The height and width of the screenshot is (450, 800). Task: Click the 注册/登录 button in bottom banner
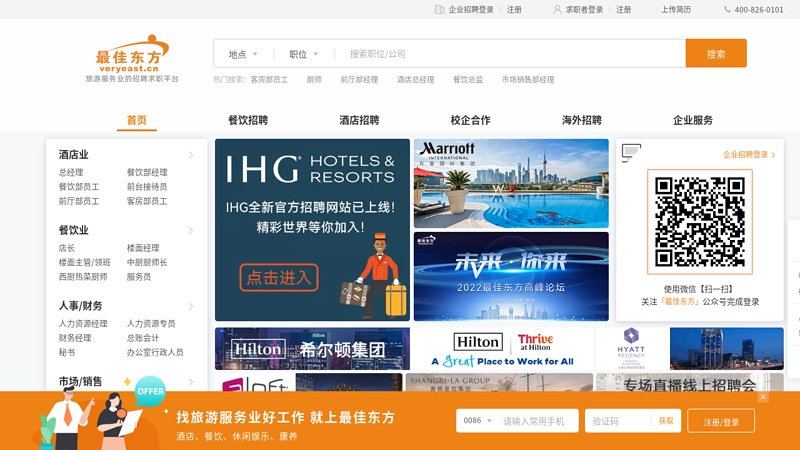tap(721, 421)
